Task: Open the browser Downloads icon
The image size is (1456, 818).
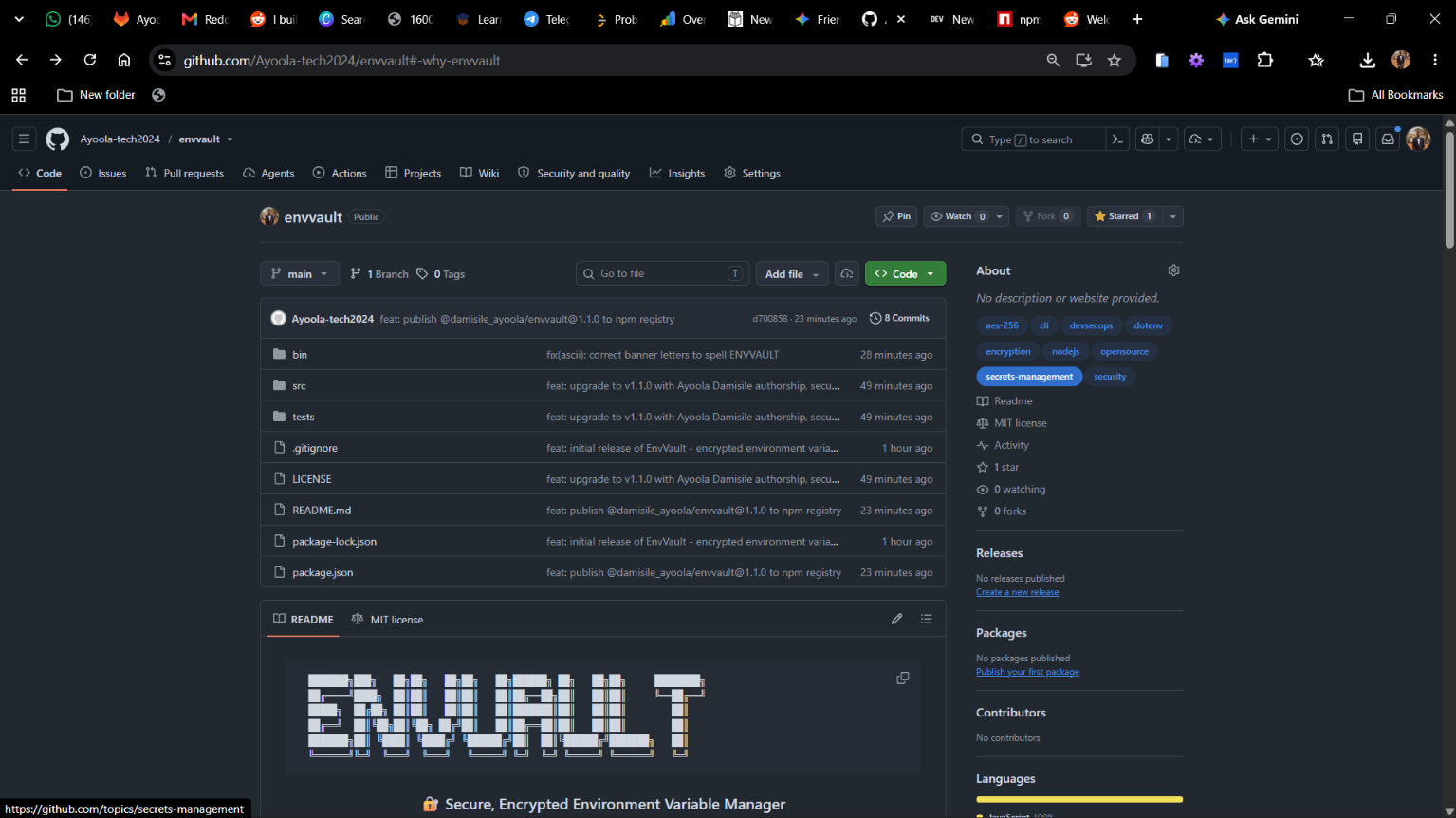Action: 1367,60
